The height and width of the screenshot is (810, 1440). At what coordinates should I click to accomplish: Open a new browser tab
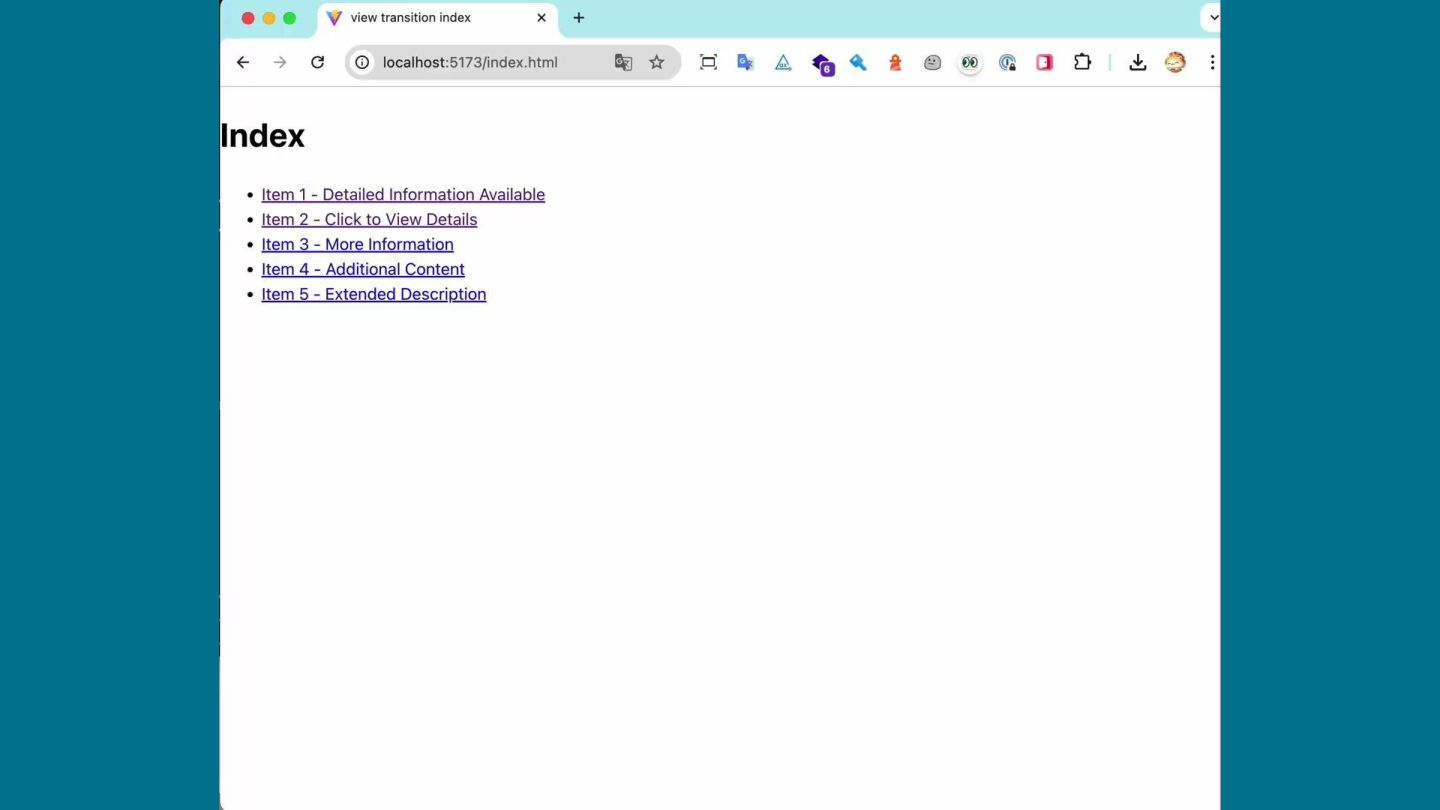(x=578, y=18)
